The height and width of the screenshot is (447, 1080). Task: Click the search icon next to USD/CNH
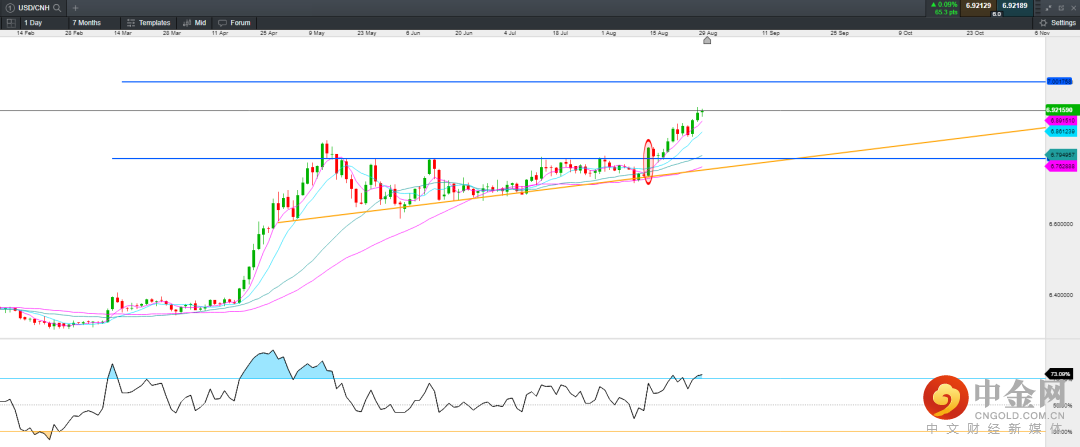point(59,7)
